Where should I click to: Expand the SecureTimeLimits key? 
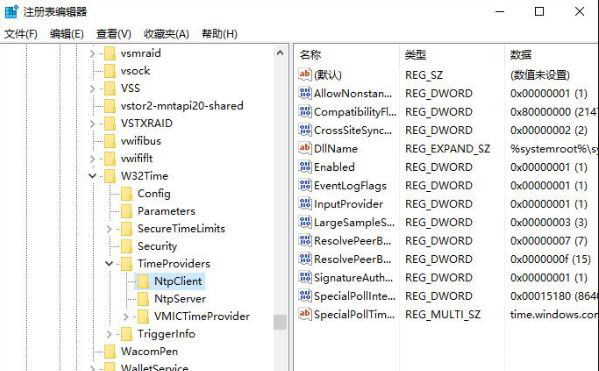(109, 228)
